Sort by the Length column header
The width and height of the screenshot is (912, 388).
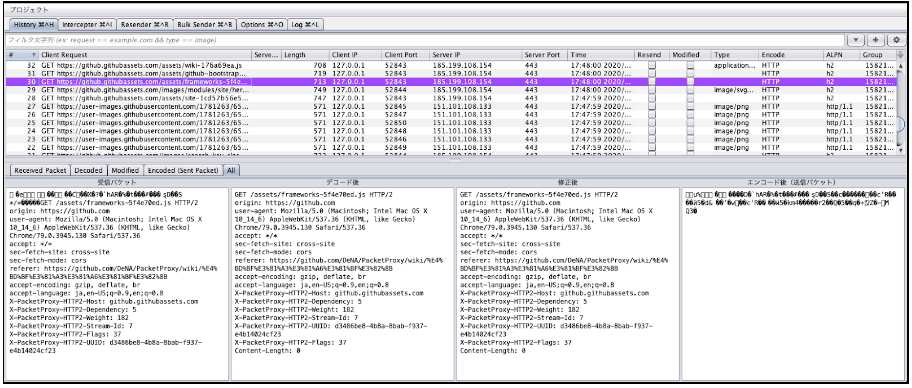[305, 55]
